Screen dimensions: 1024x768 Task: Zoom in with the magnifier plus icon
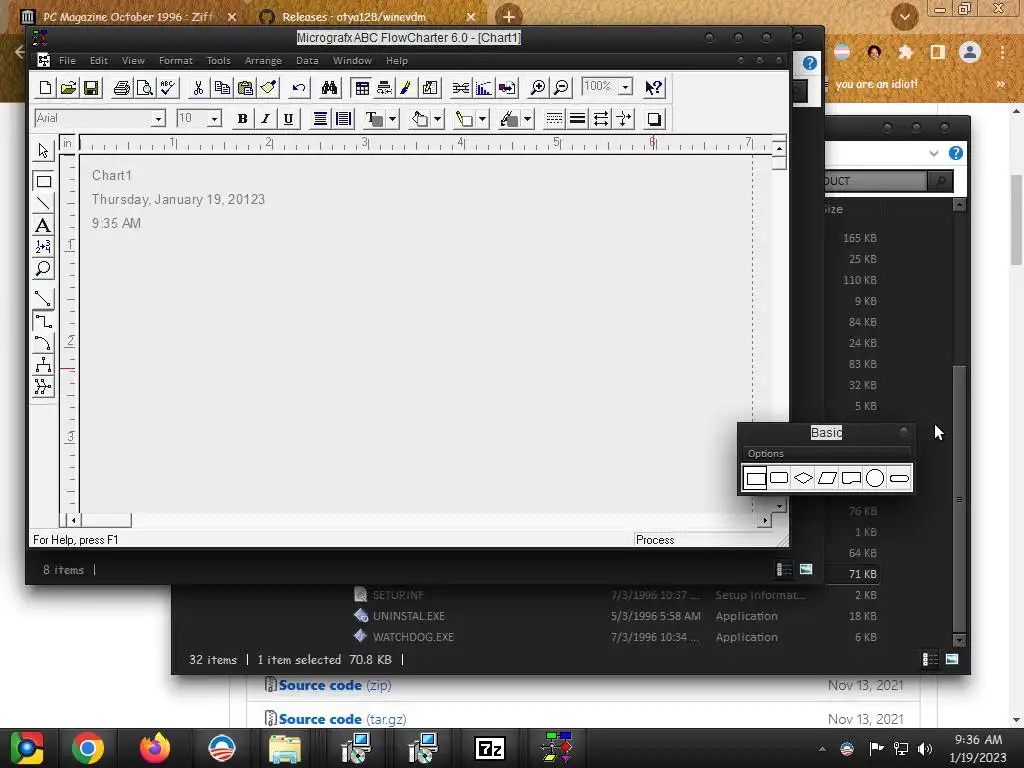[x=538, y=88]
